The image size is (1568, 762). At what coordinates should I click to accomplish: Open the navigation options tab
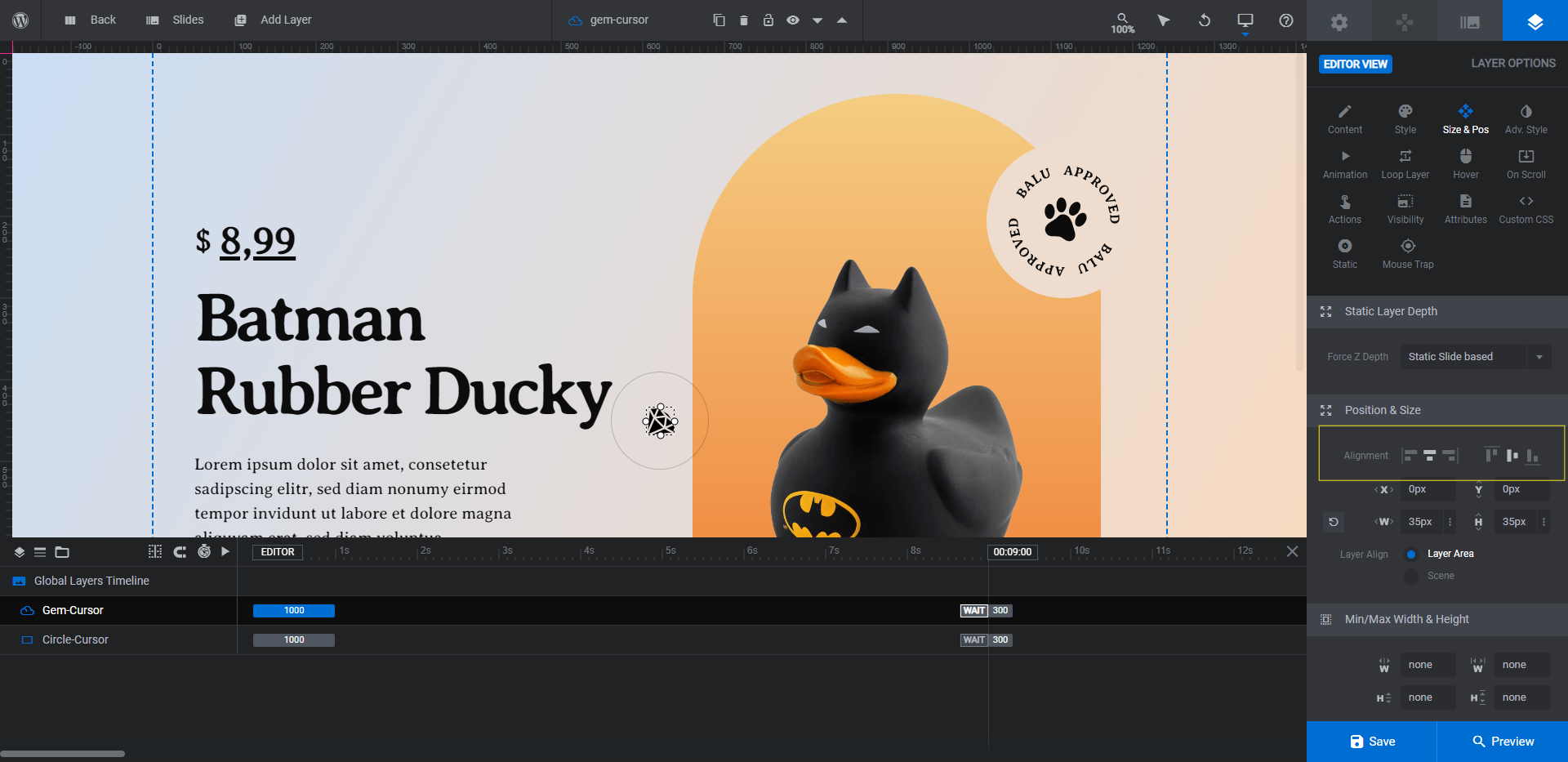click(1405, 22)
